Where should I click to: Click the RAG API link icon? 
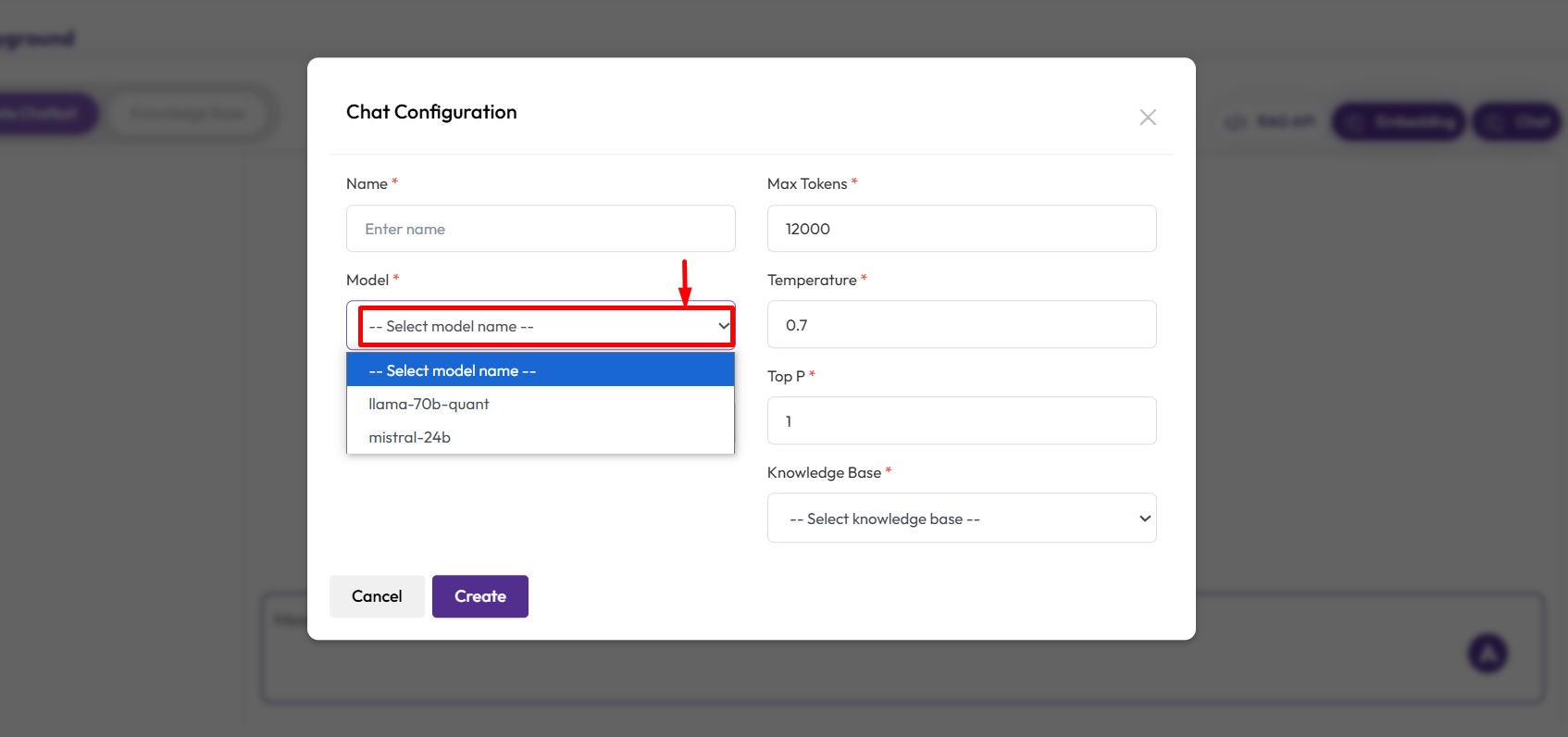coord(1236,122)
